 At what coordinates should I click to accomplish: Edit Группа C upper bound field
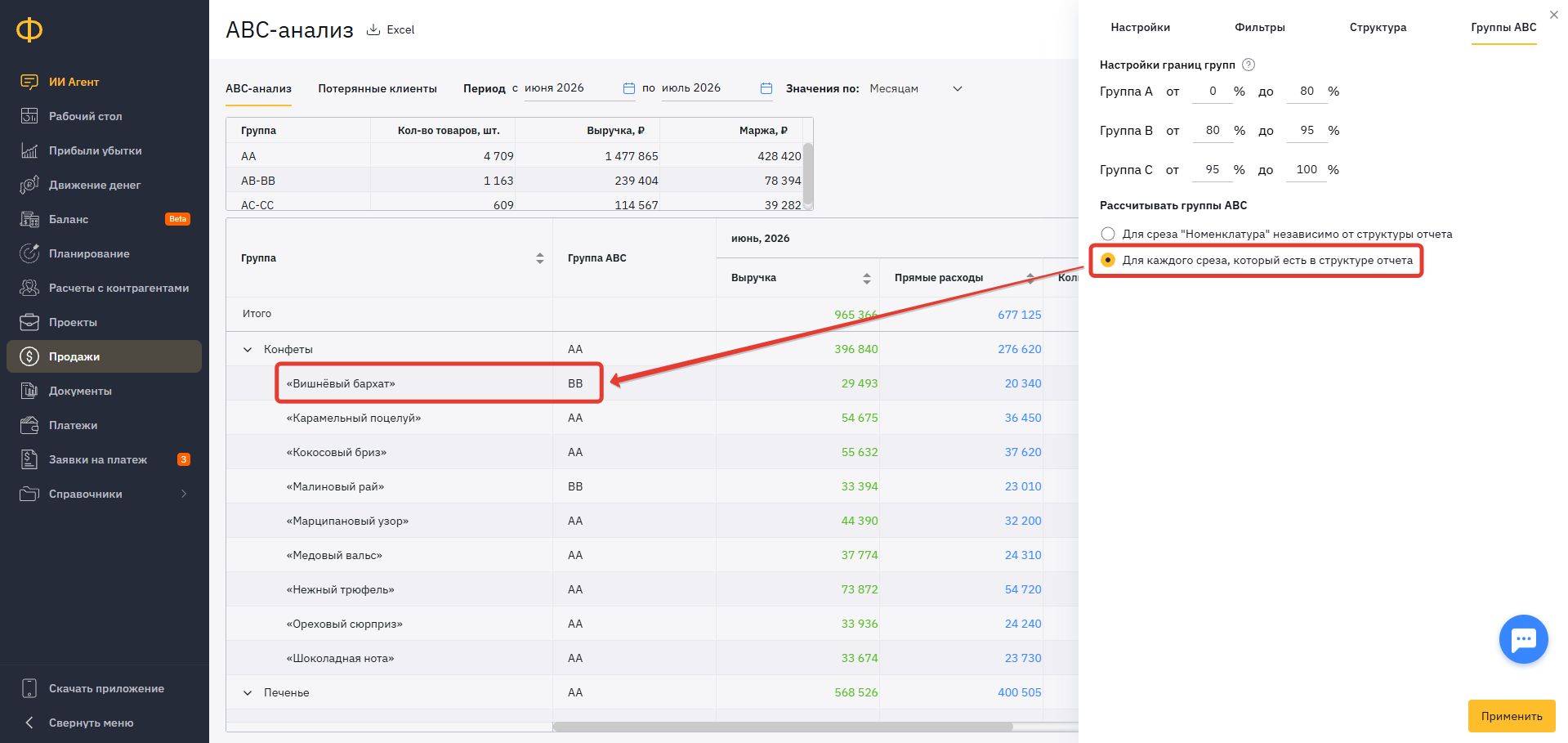coord(1307,170)
